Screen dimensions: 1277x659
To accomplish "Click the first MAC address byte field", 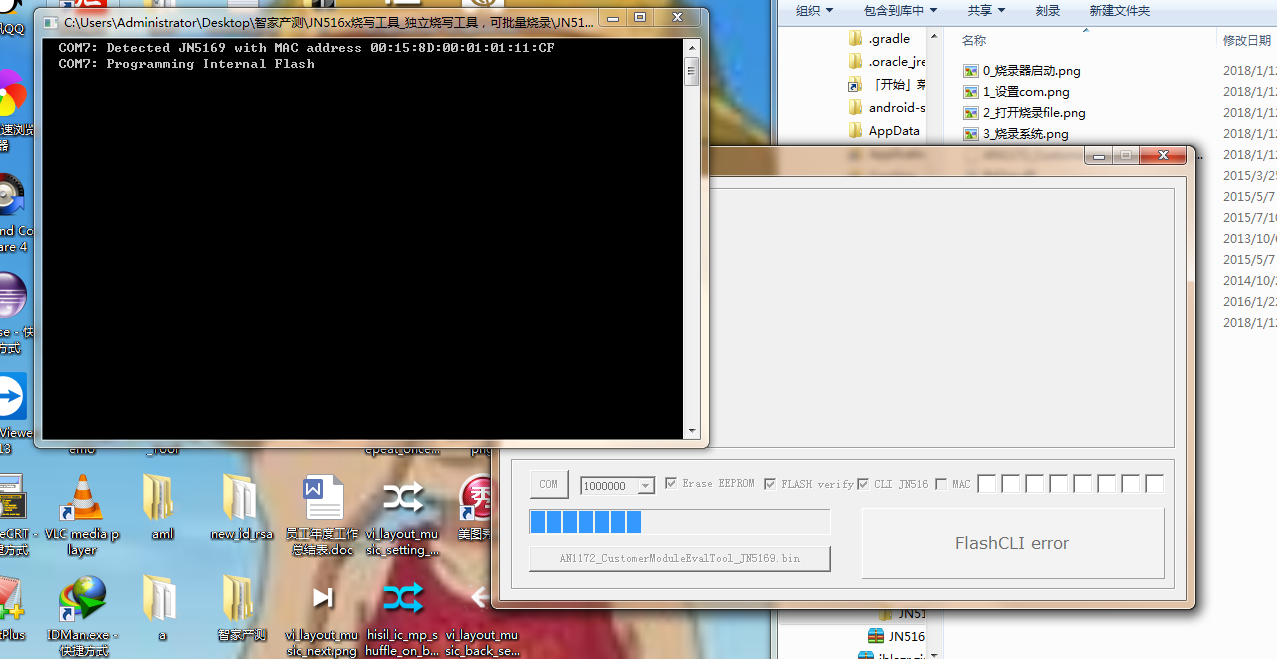I will [987, 485].
